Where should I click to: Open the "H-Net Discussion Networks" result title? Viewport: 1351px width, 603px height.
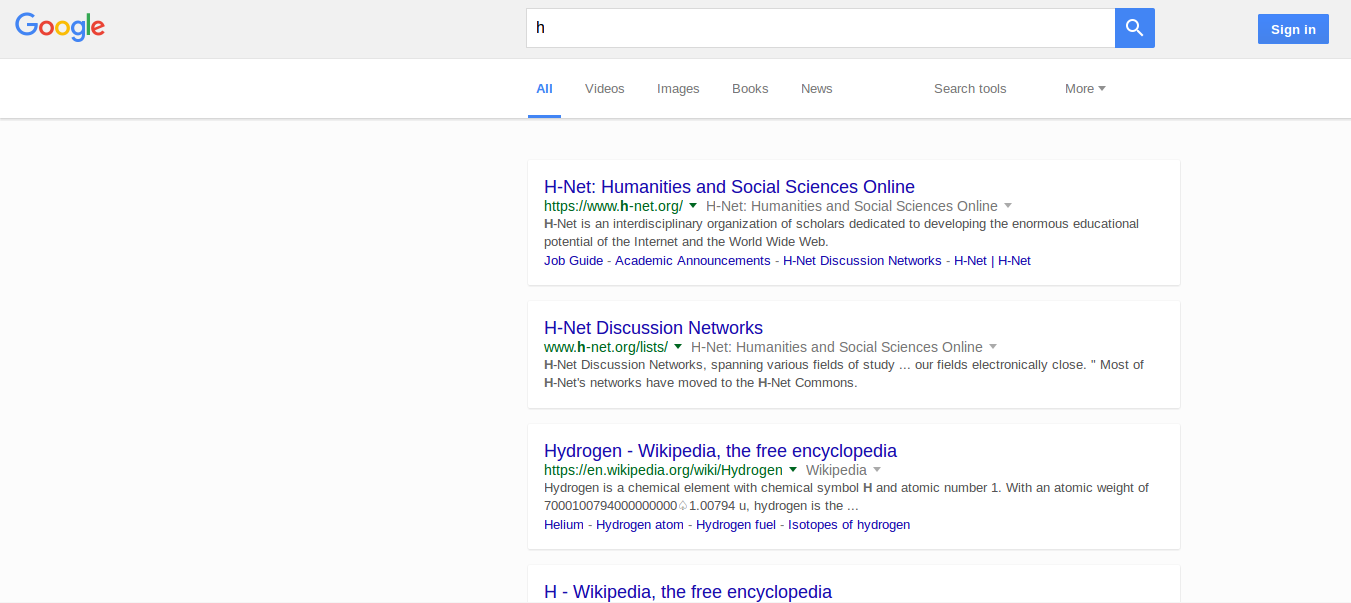[653, 328]
